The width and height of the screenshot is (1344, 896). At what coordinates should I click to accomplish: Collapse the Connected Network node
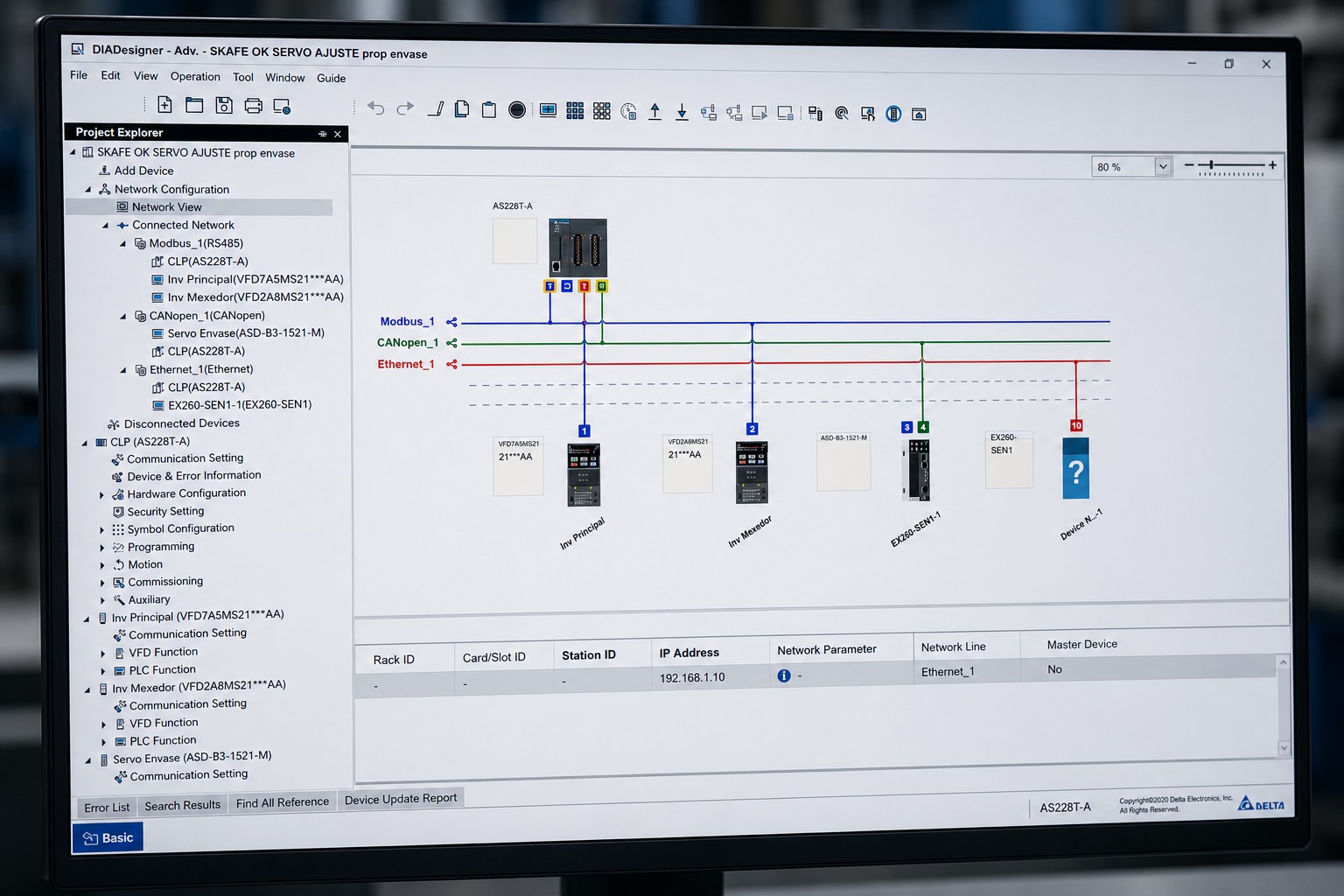point(105,225)
